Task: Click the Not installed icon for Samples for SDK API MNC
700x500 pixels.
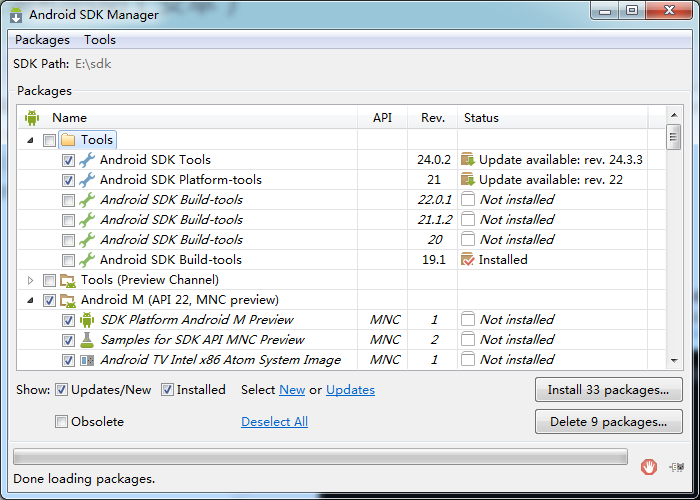Action: click(467, 339)
